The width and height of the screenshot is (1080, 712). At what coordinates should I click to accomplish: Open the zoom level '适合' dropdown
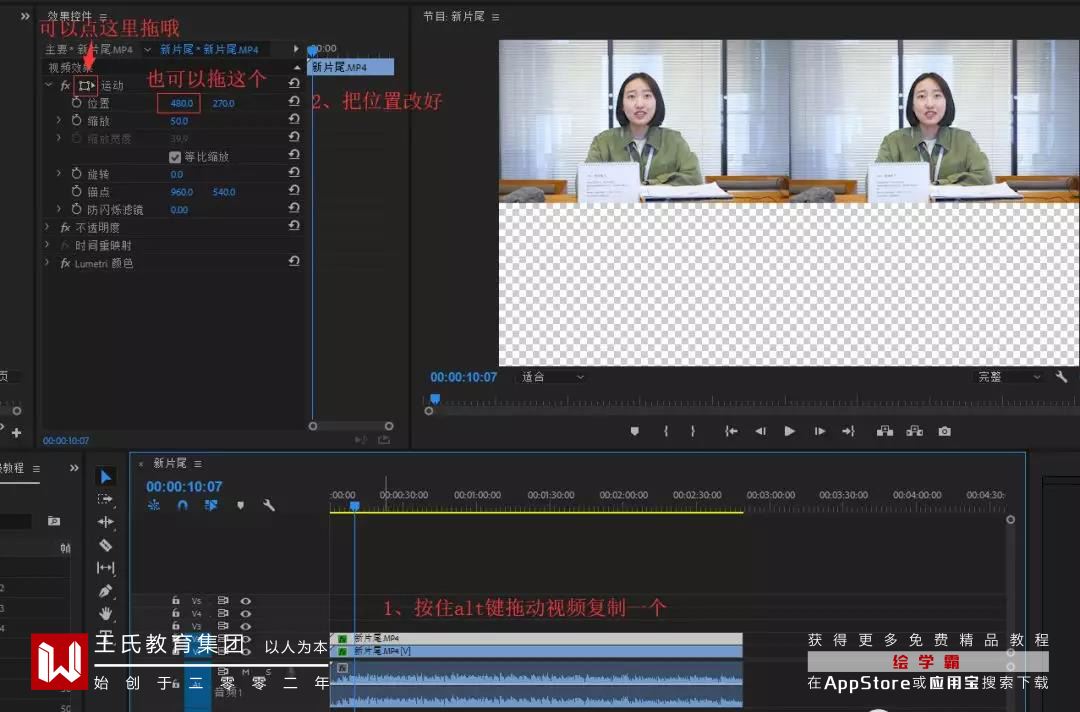click(x=552, y=377)
